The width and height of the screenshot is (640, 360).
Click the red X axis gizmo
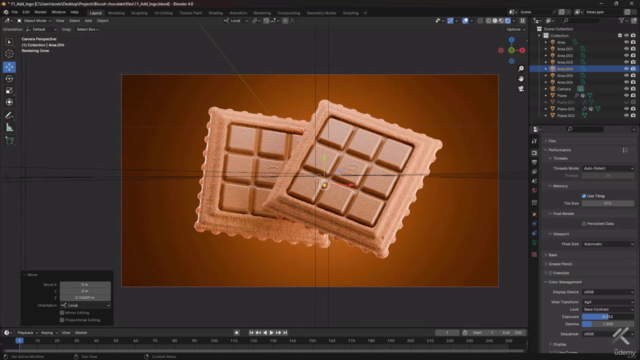click(x=522, y=50)
